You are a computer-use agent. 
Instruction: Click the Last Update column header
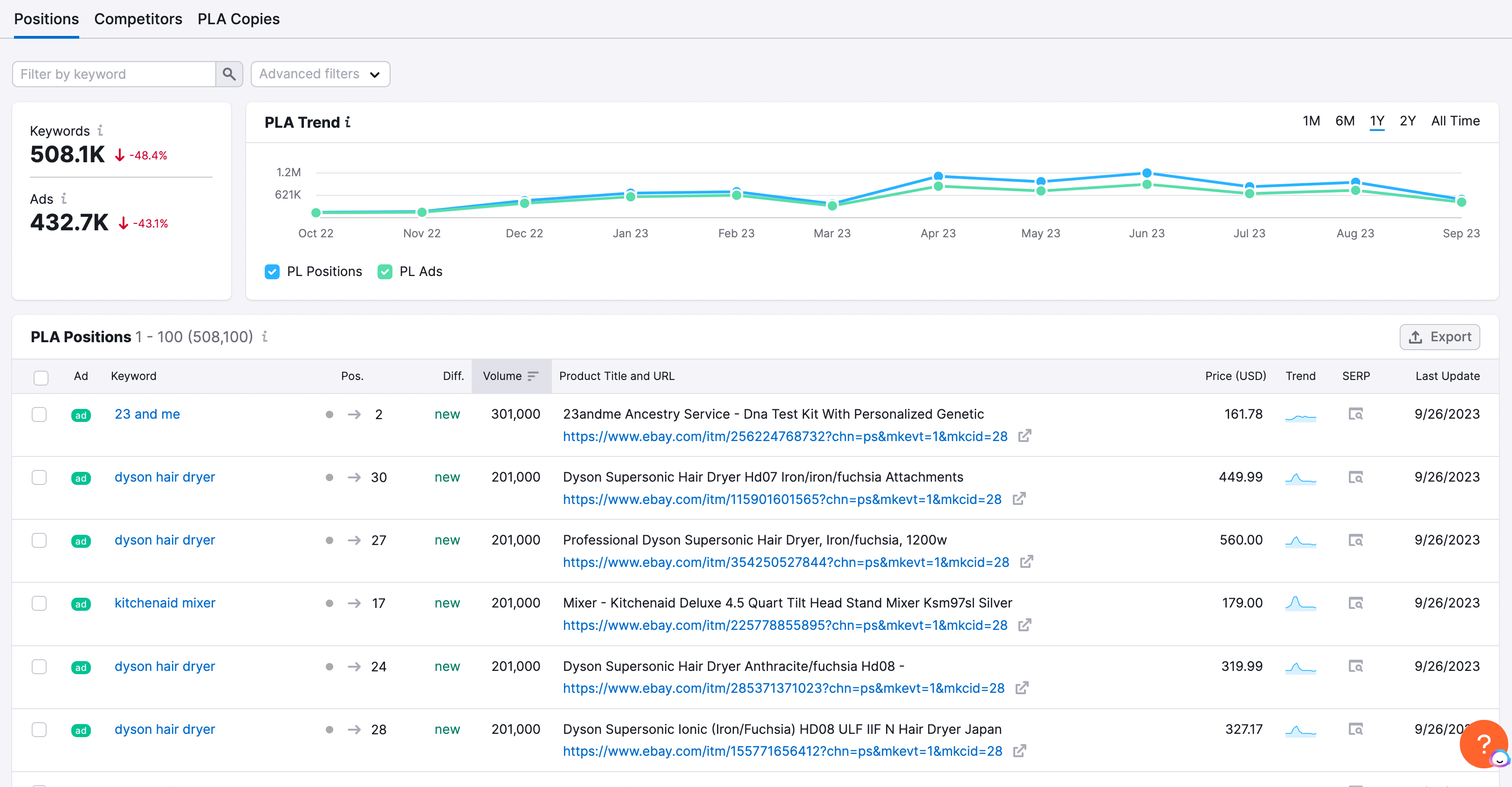1447,376
